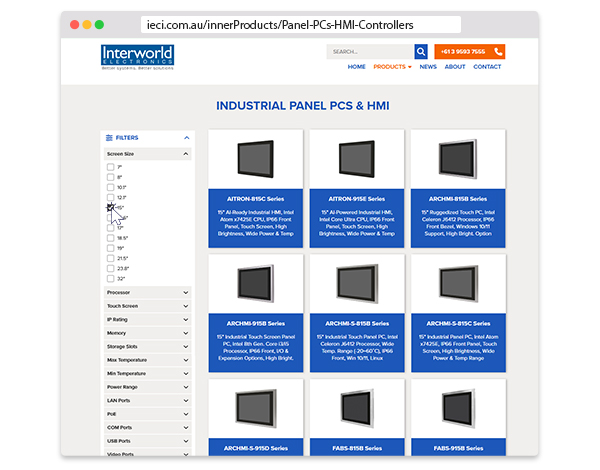Click the phone handset icon

click(x=498, y=52)
